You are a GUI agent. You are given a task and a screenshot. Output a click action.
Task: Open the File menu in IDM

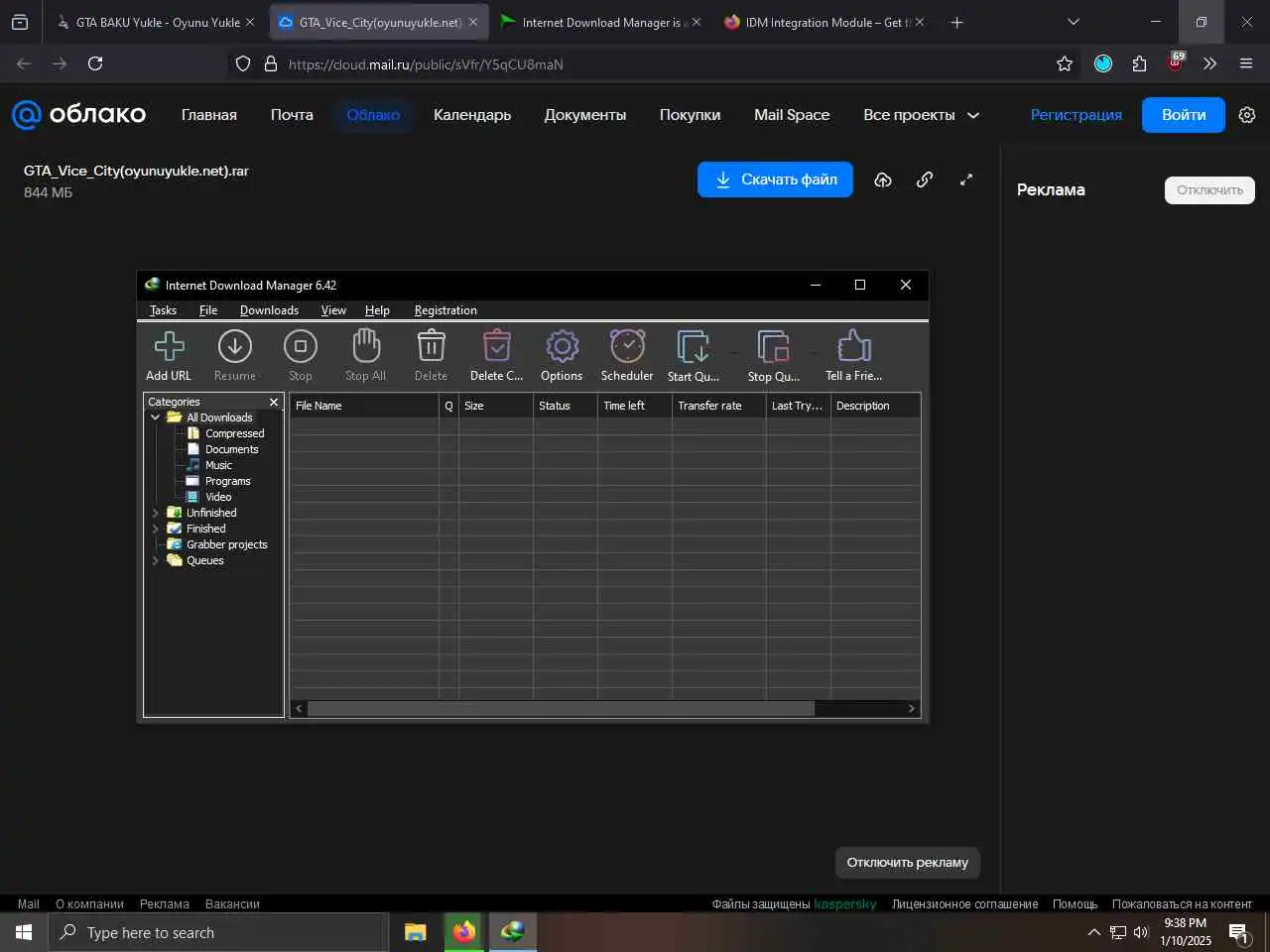point(208,310)
